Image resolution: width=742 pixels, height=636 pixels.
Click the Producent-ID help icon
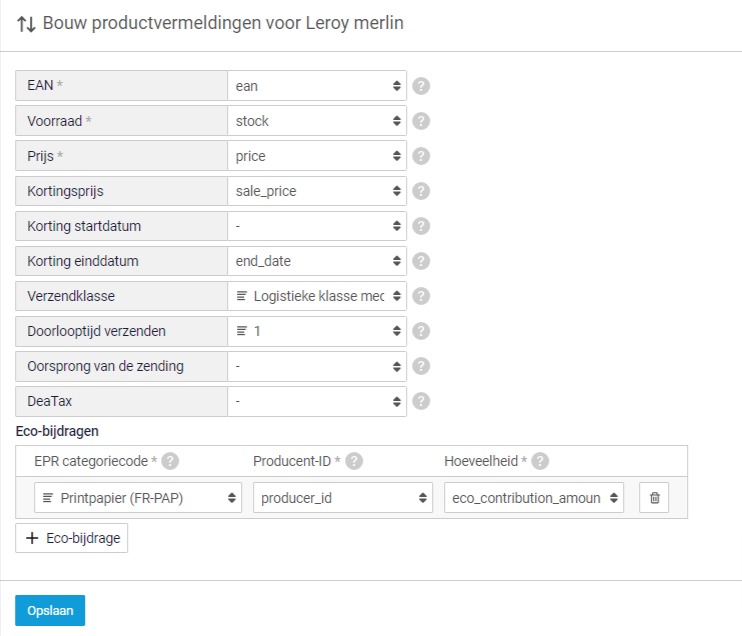[x=353, y=461]
